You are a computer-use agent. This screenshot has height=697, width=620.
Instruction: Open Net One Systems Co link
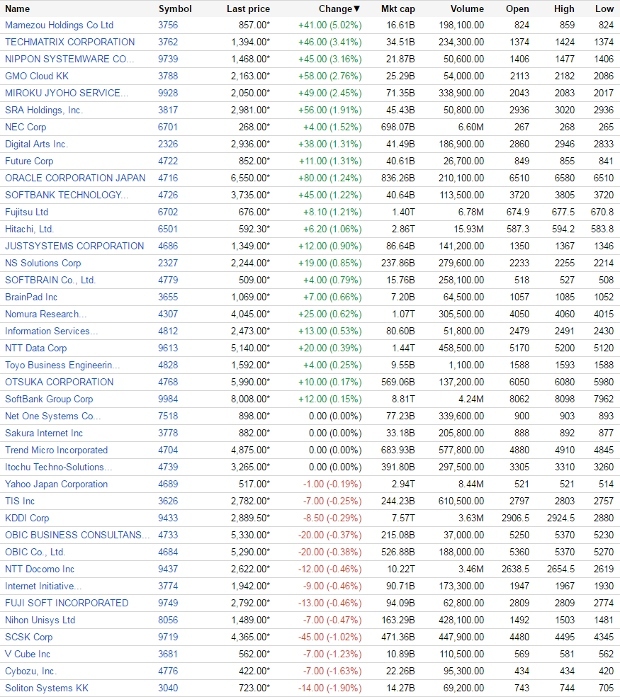53,416
